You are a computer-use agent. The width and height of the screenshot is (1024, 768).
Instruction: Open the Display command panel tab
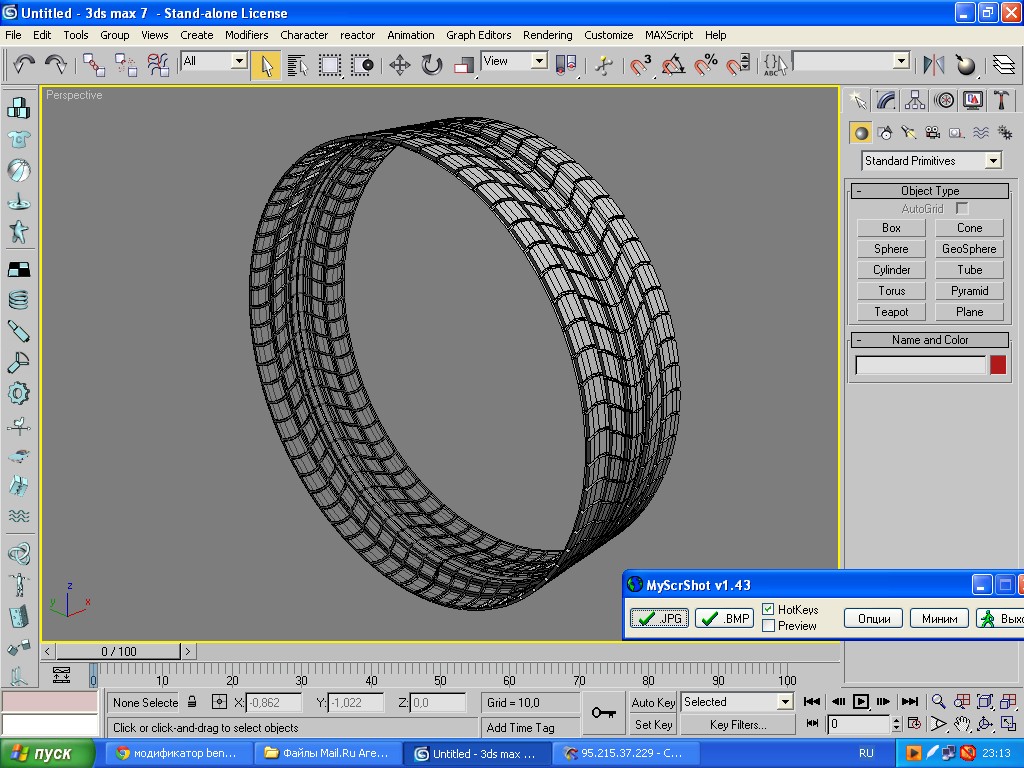973,100
